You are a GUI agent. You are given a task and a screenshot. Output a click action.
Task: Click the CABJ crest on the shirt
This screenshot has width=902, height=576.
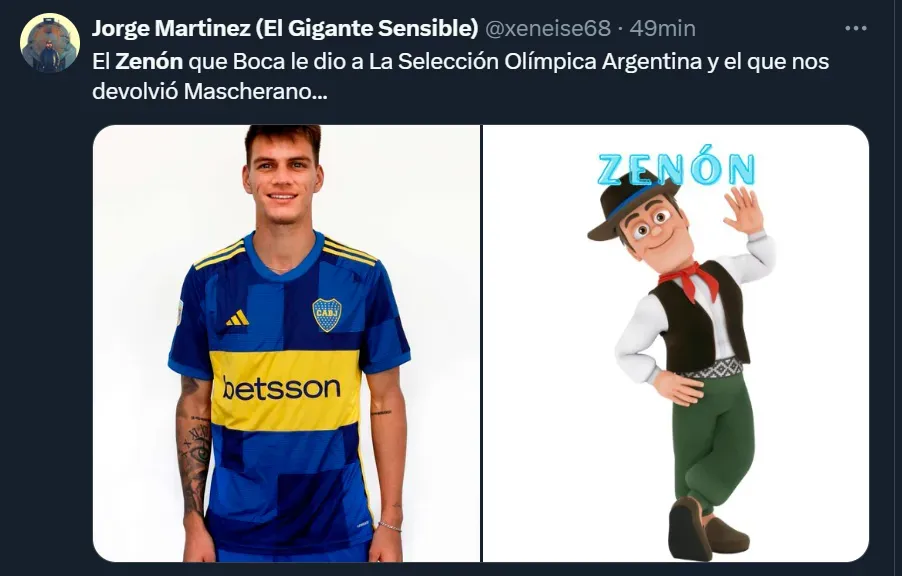click(x=327, y=315)
